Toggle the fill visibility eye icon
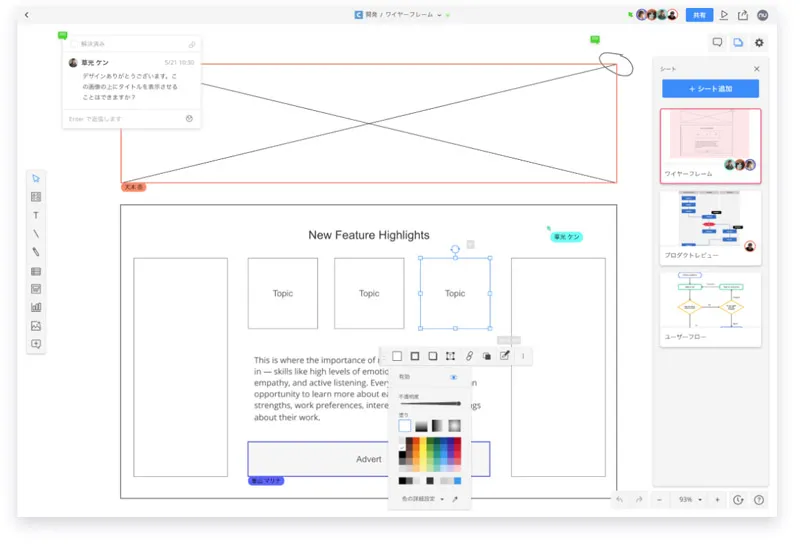The height and width of the screenshot is (550, 800). (453, 378)
